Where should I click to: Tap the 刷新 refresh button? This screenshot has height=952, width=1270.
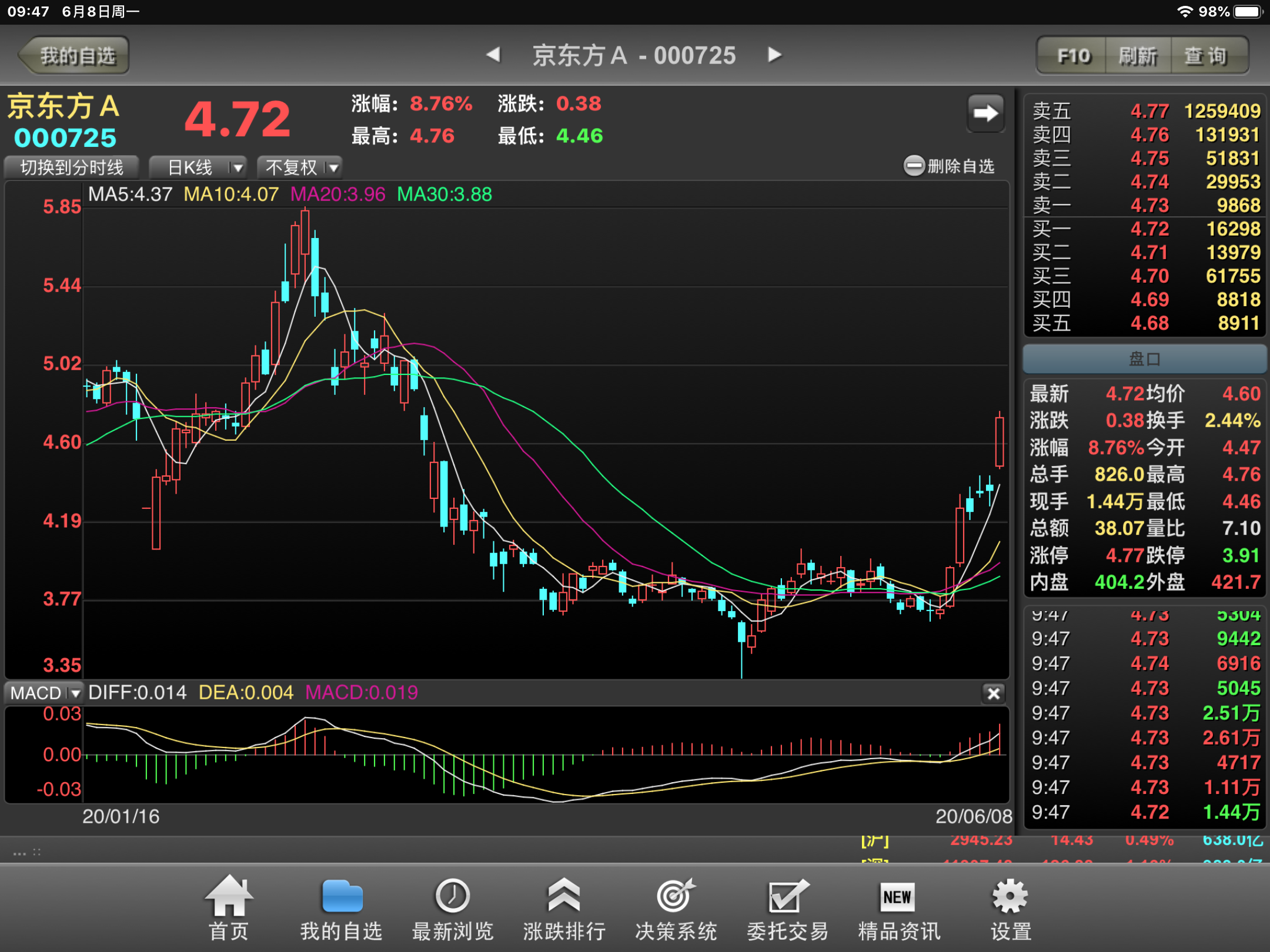click(x=1138, y=56)
